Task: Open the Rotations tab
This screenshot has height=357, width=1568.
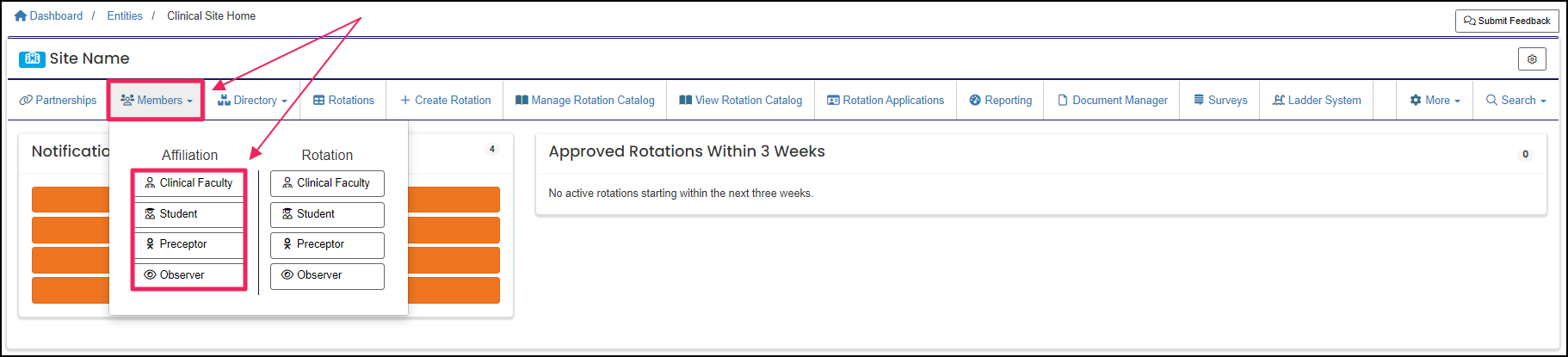Action: pos(343,100)
